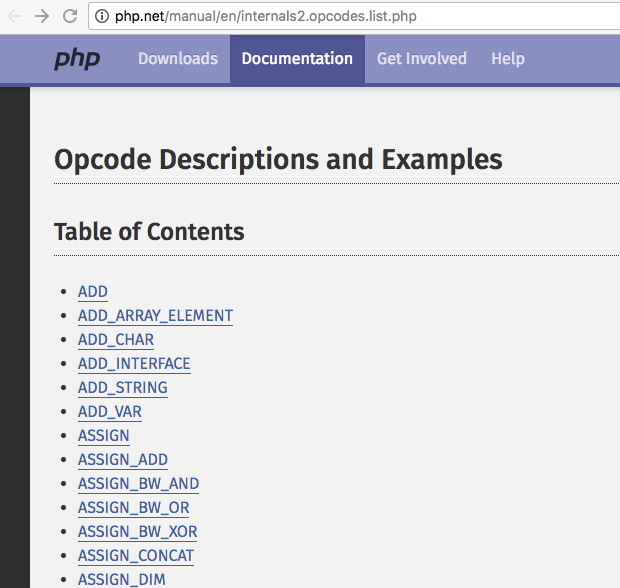Select the Documentation tab
This screenshot has width=620, height=588.
point(297,59)
